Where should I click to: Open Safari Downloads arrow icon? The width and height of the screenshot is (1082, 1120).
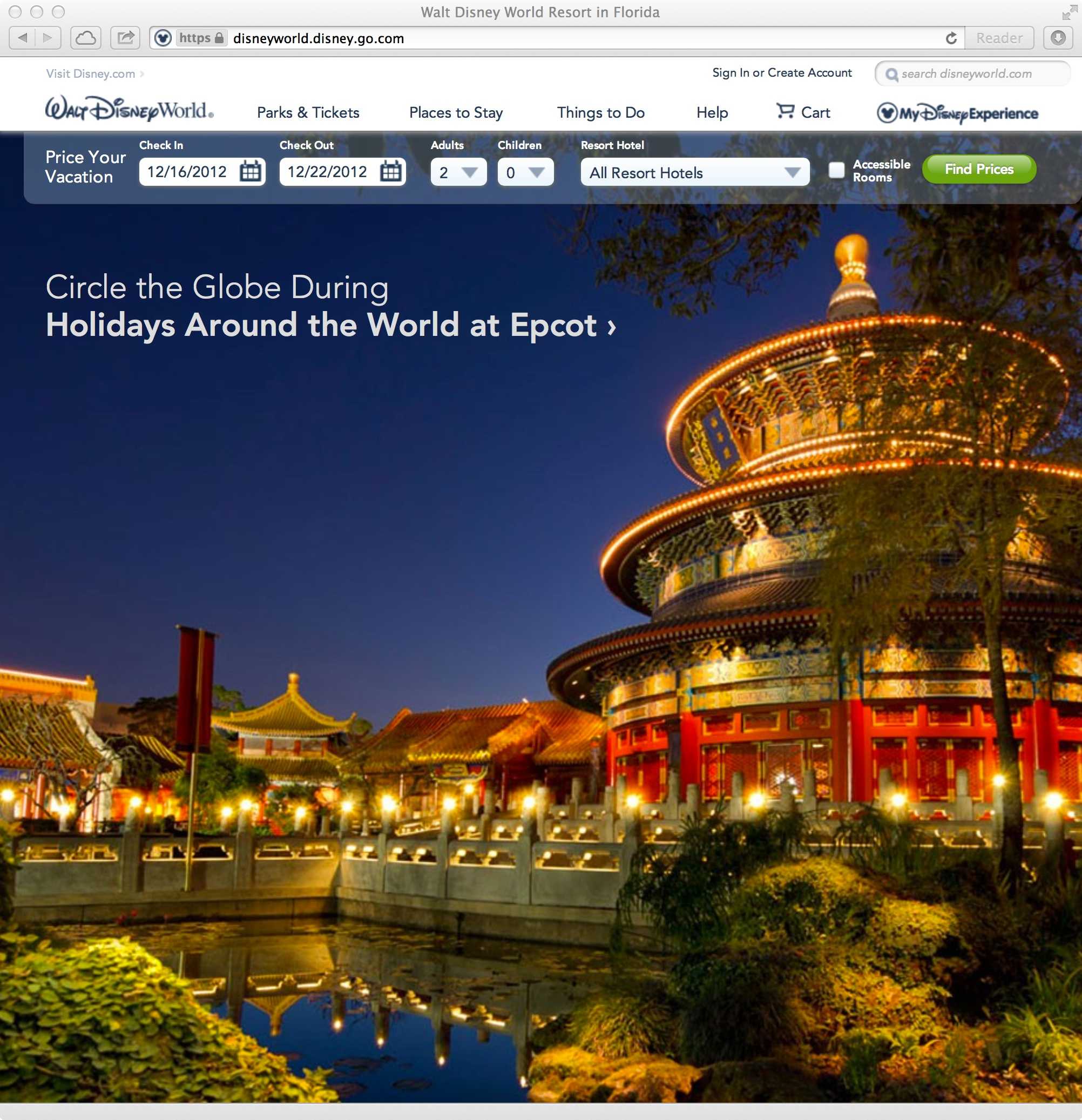1058,38
